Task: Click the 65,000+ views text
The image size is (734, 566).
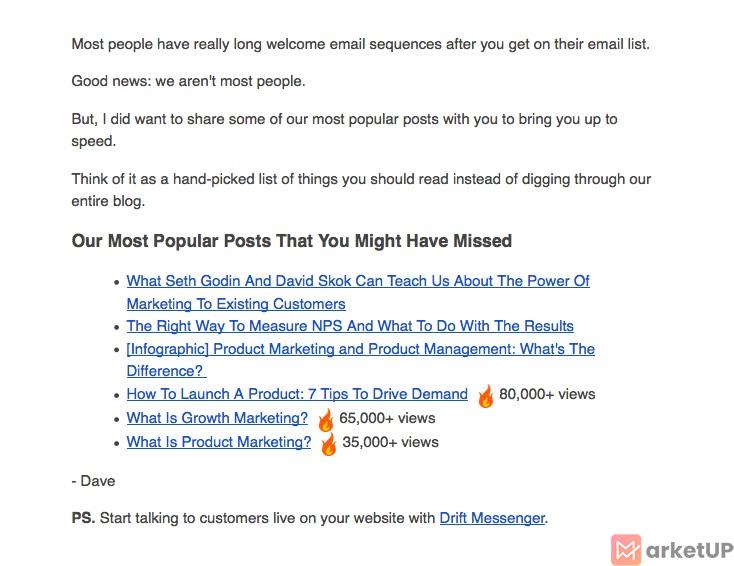Action: (387, 418)
